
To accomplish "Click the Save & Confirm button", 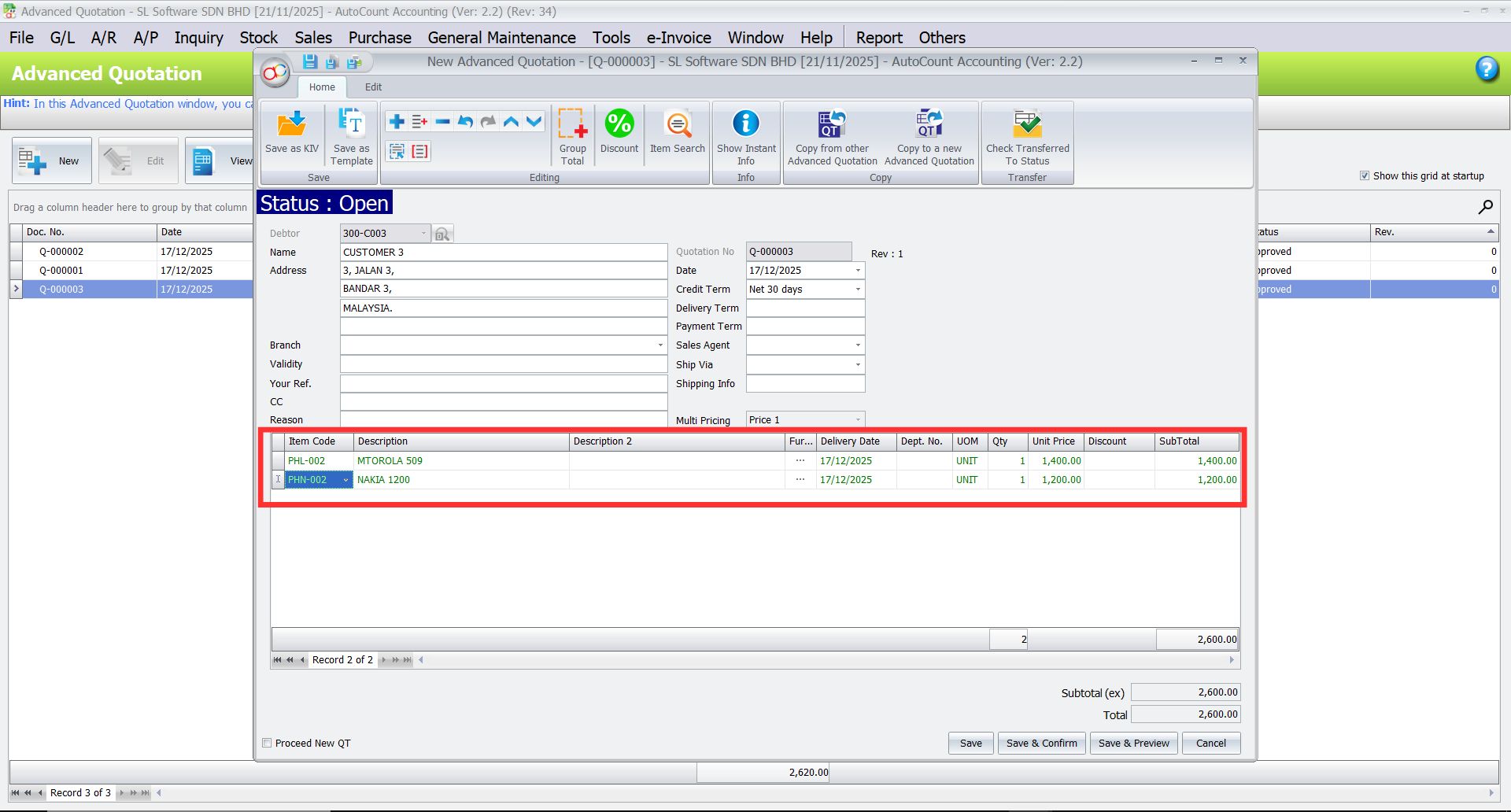I will pyautogui.click(x=1041, y=743).
